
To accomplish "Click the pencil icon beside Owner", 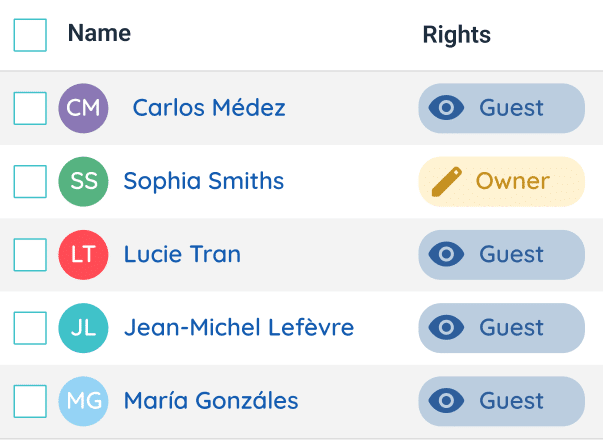I will [446, 181].
